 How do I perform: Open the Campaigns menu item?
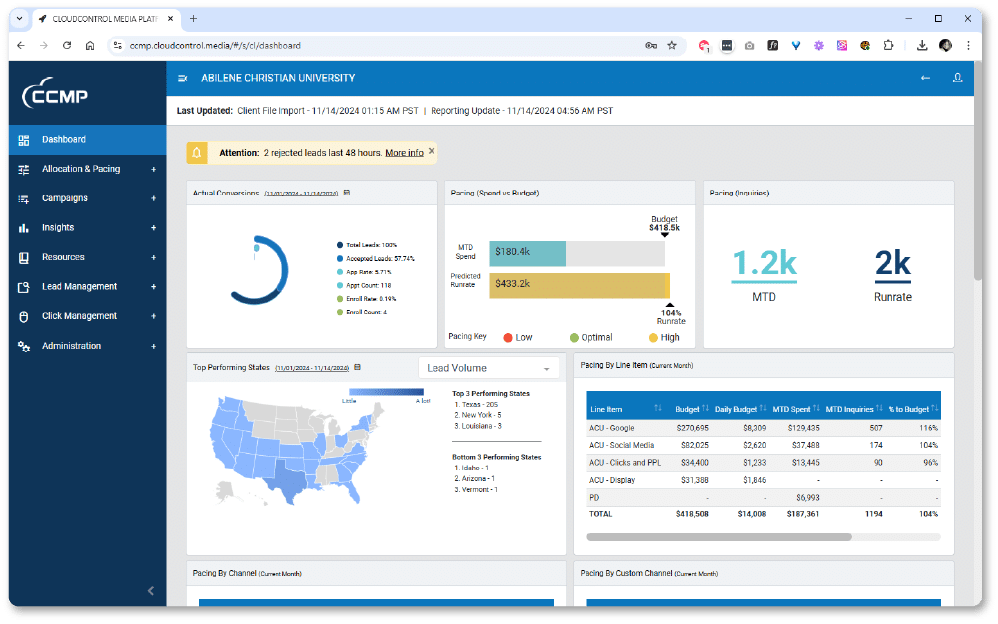[x=87, y=198]
